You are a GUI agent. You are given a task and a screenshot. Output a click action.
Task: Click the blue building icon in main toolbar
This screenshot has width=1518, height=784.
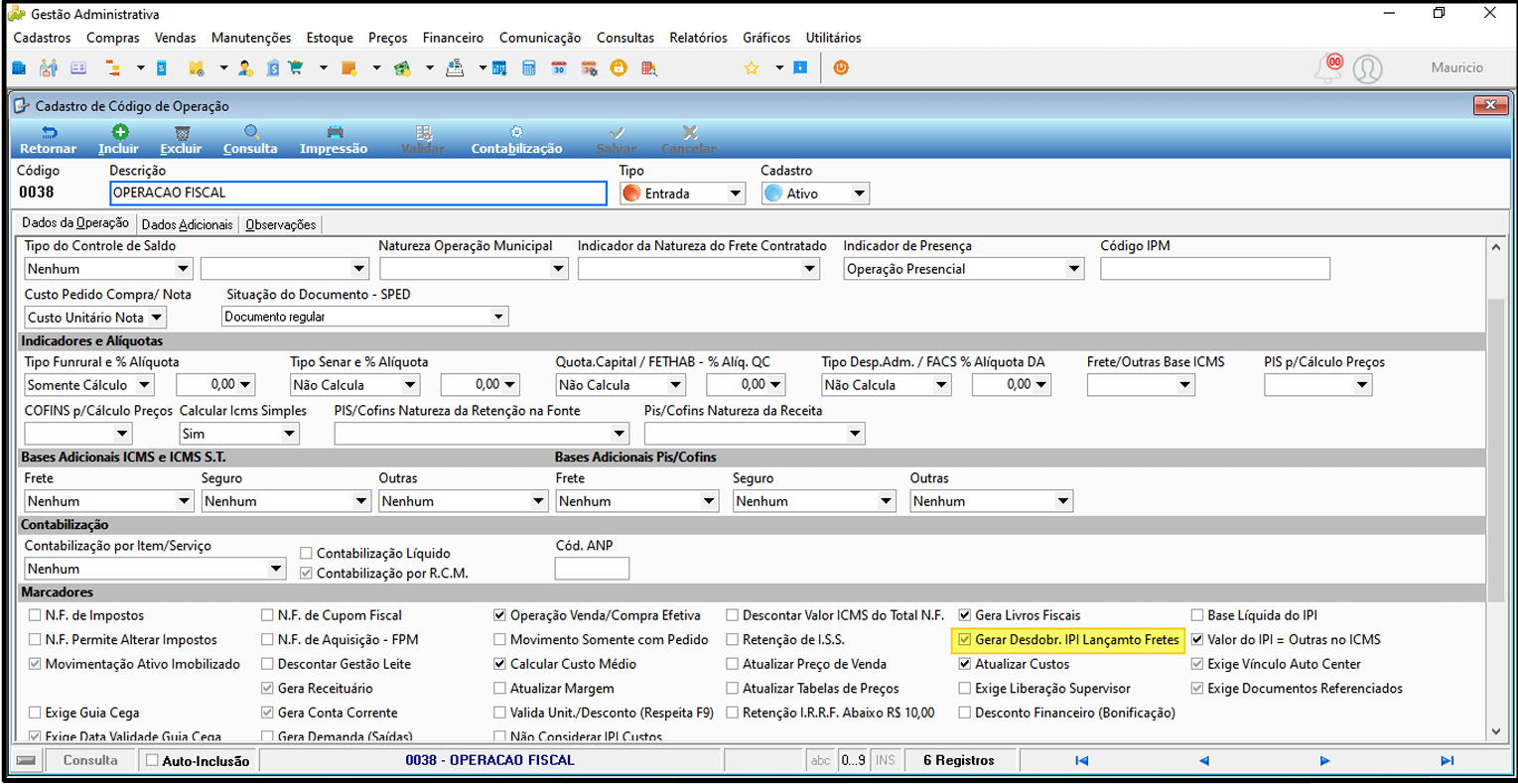(19, 68)
